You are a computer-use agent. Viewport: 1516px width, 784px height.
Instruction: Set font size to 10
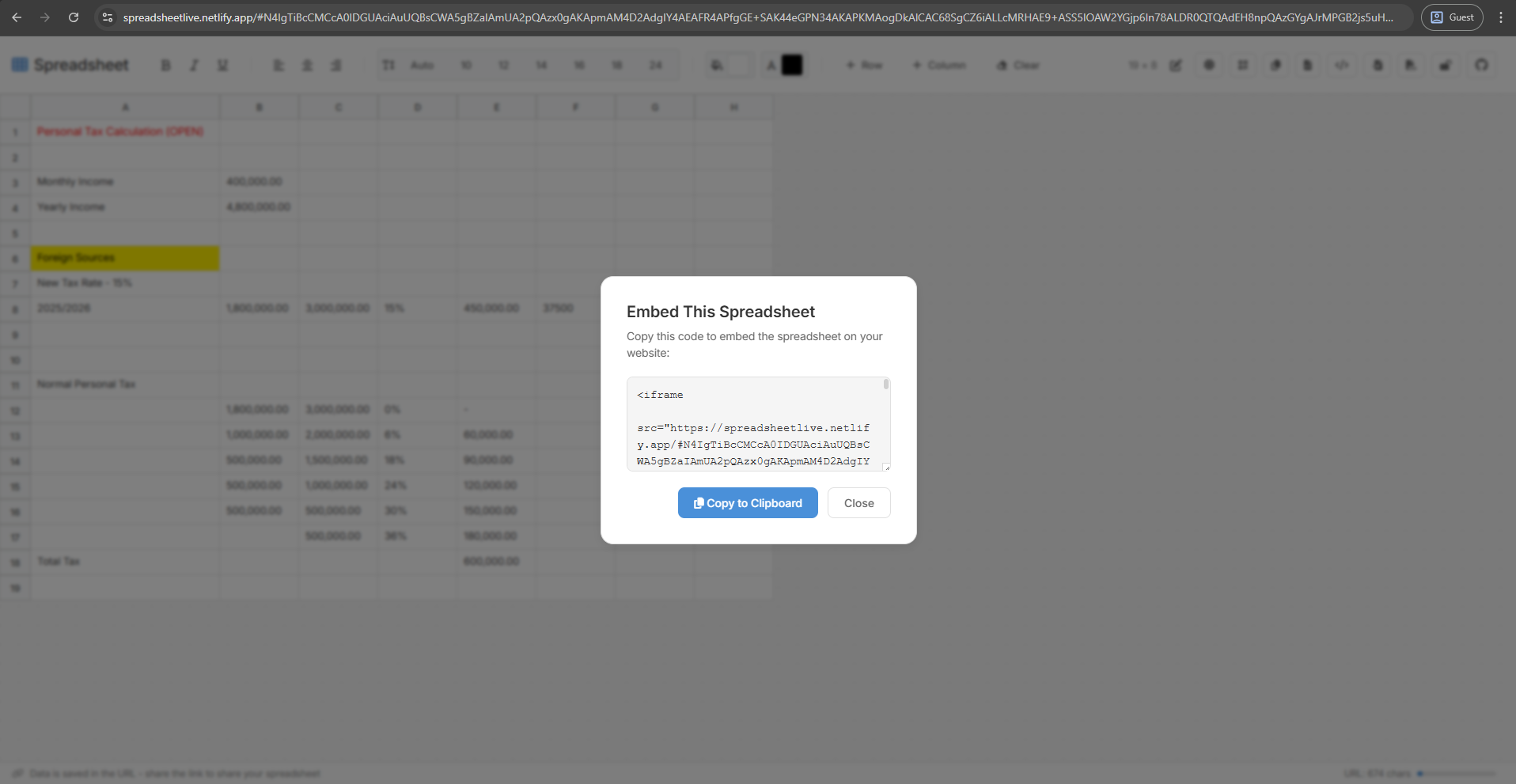[x=466, y=65]
